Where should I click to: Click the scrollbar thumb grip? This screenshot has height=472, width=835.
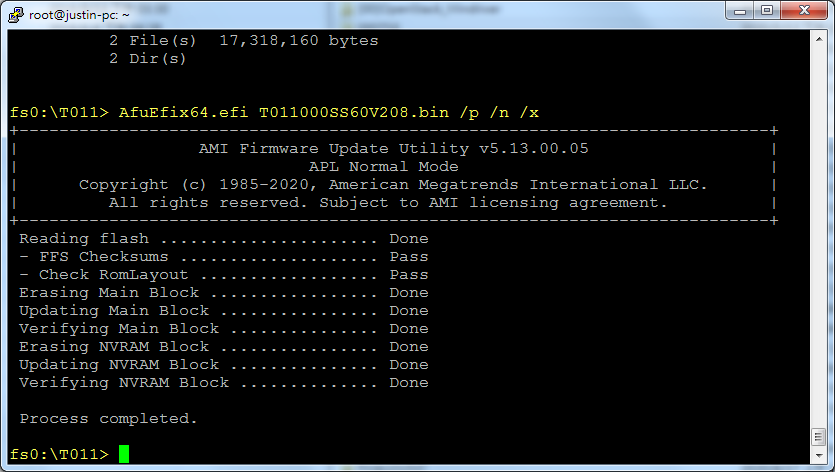click(818, 437)
